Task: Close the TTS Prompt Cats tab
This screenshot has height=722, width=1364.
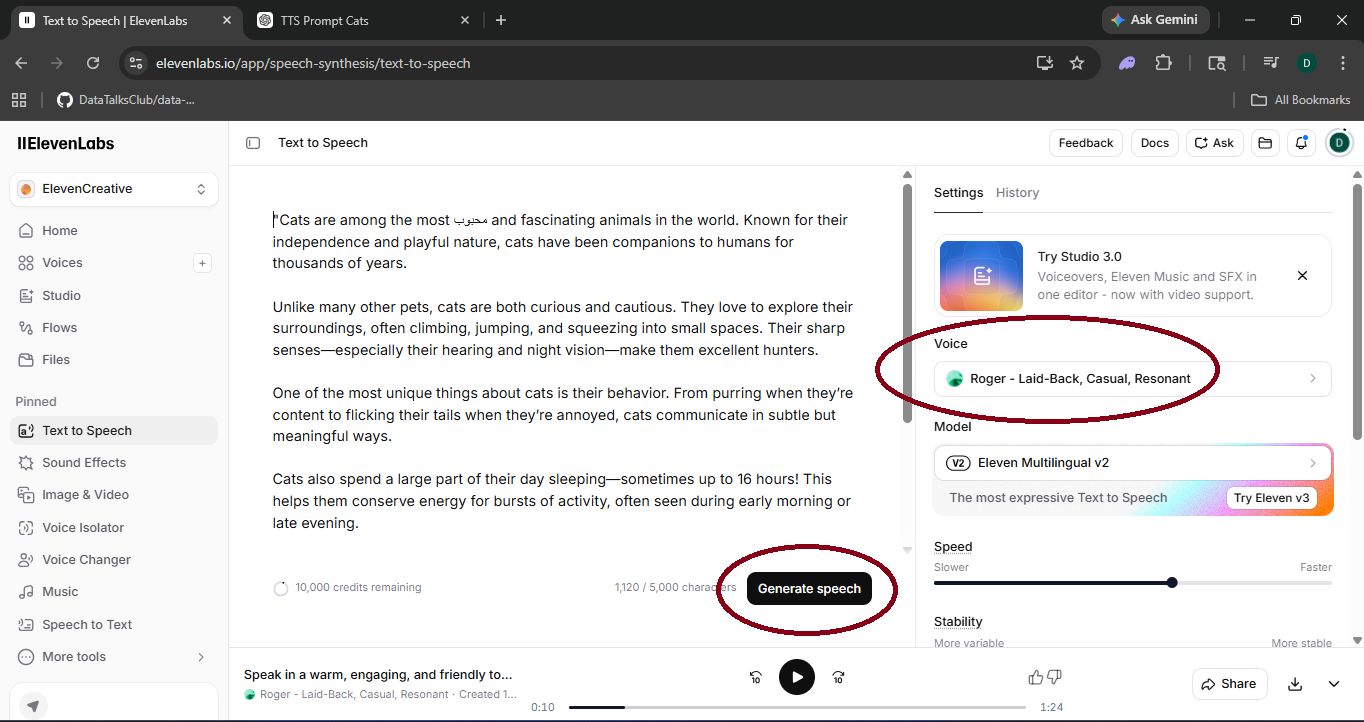Action: click(465, 20)
